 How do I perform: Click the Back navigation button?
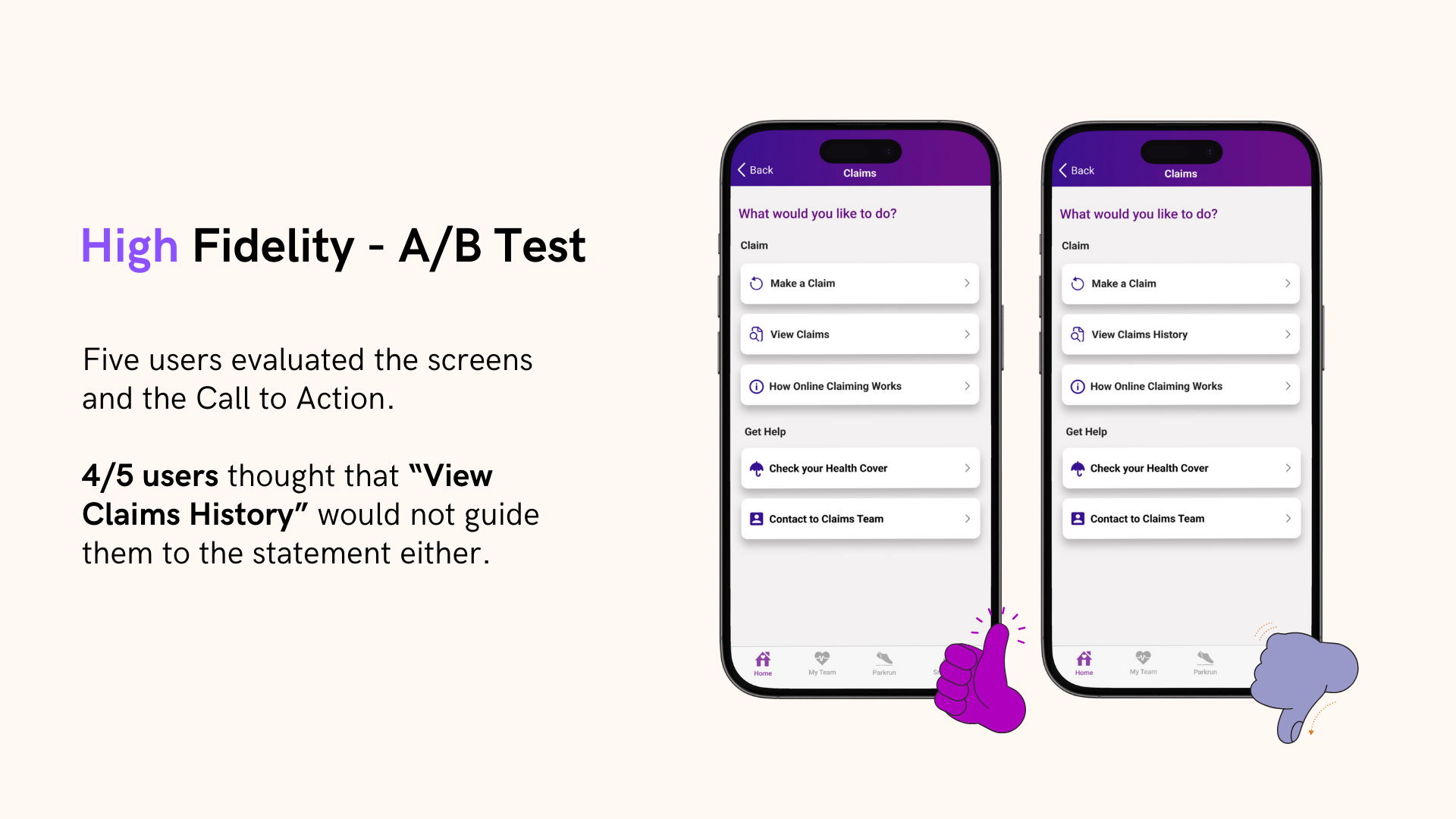tap(755, 169)
